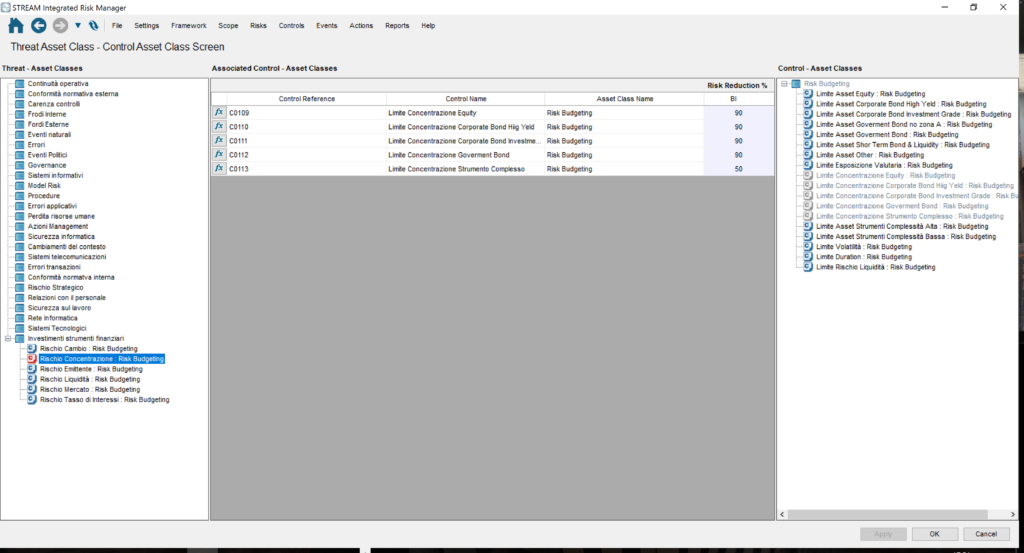This screenshot has height=553, width=1024.
Task: Click the fx icon for C0111
Action: [x=219, y=140]
